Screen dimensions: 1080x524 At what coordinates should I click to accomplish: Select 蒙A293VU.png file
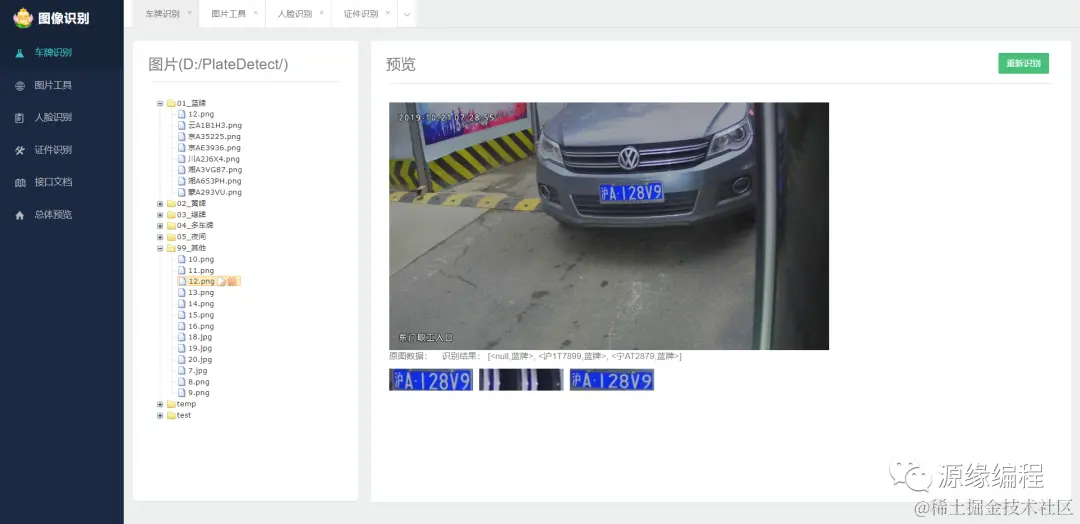[215, 192]
